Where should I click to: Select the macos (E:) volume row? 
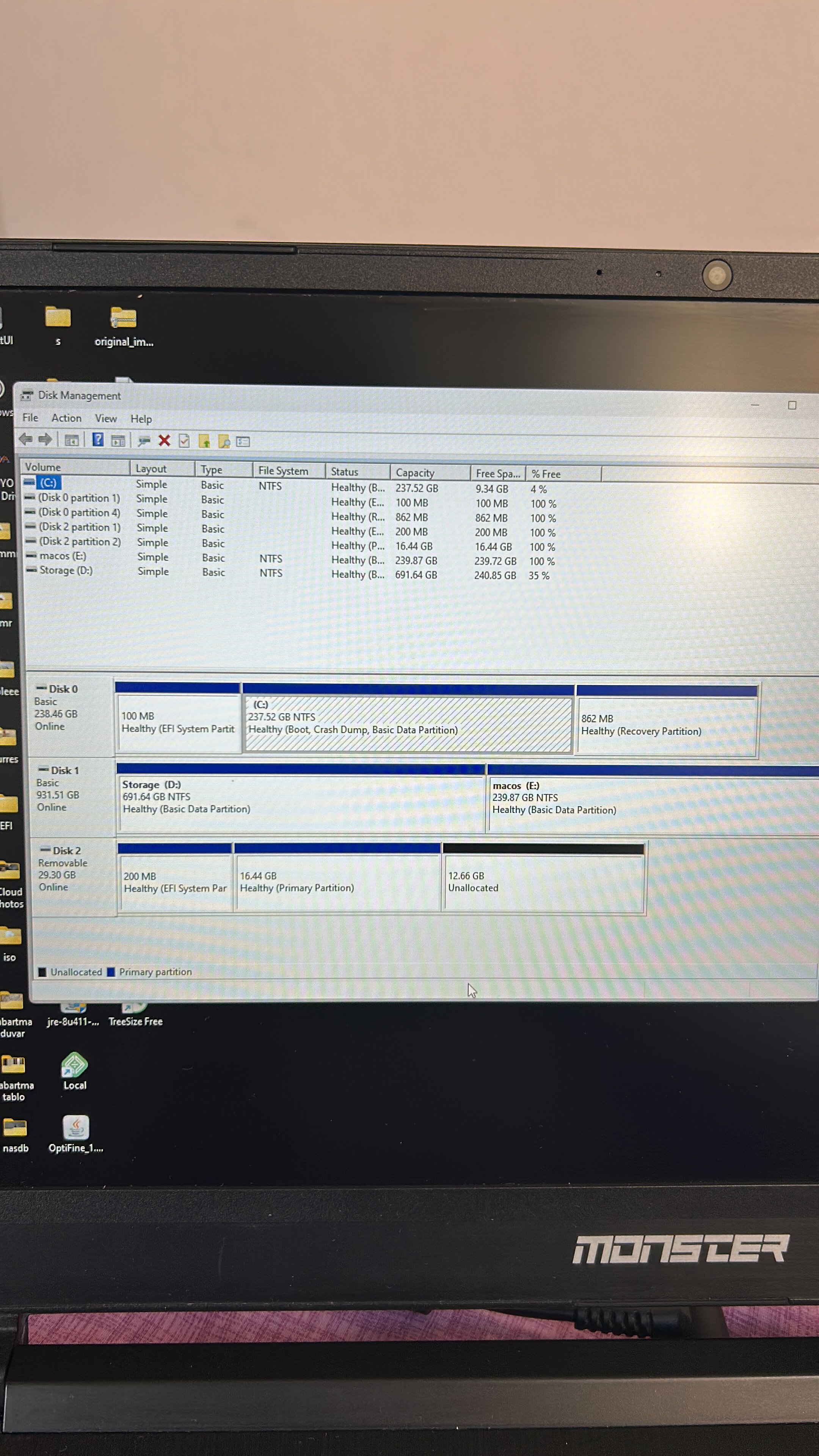pos(62,556)
